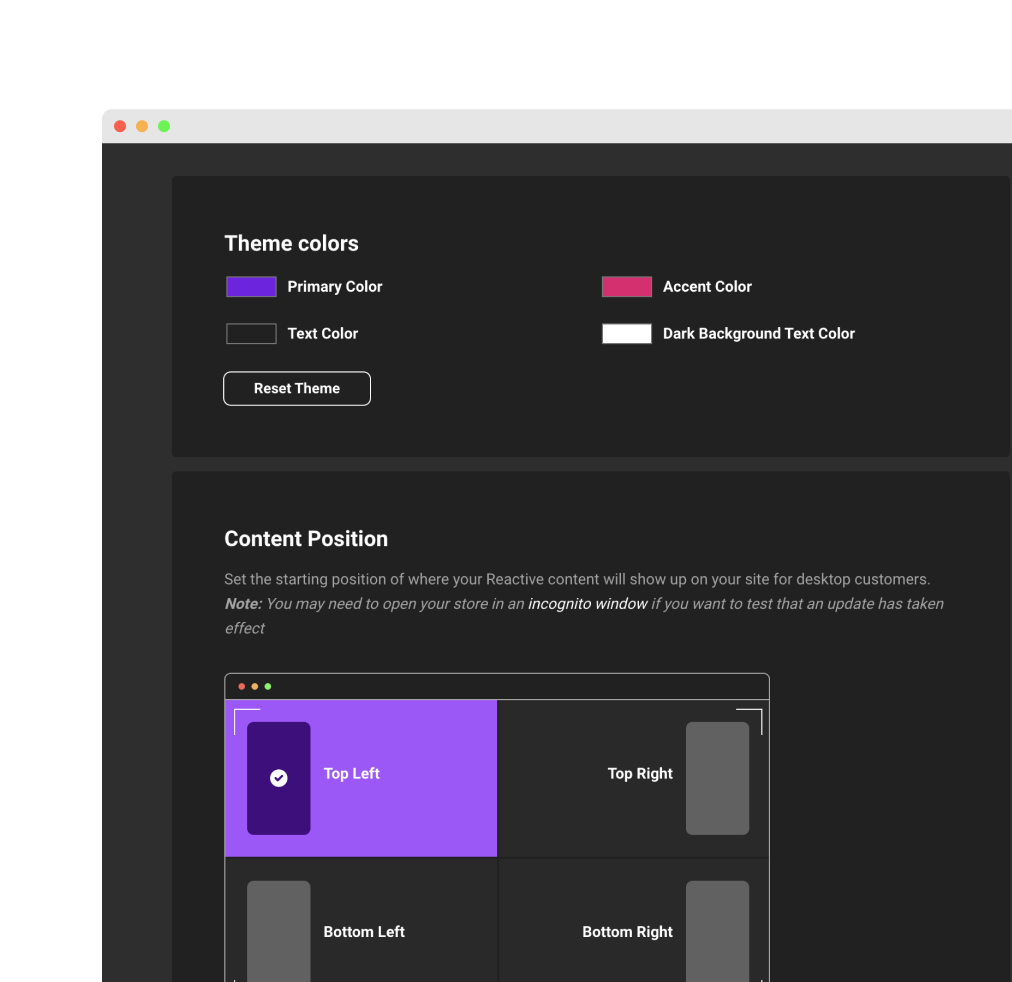Click the Primary Color label

coord(335,286)
